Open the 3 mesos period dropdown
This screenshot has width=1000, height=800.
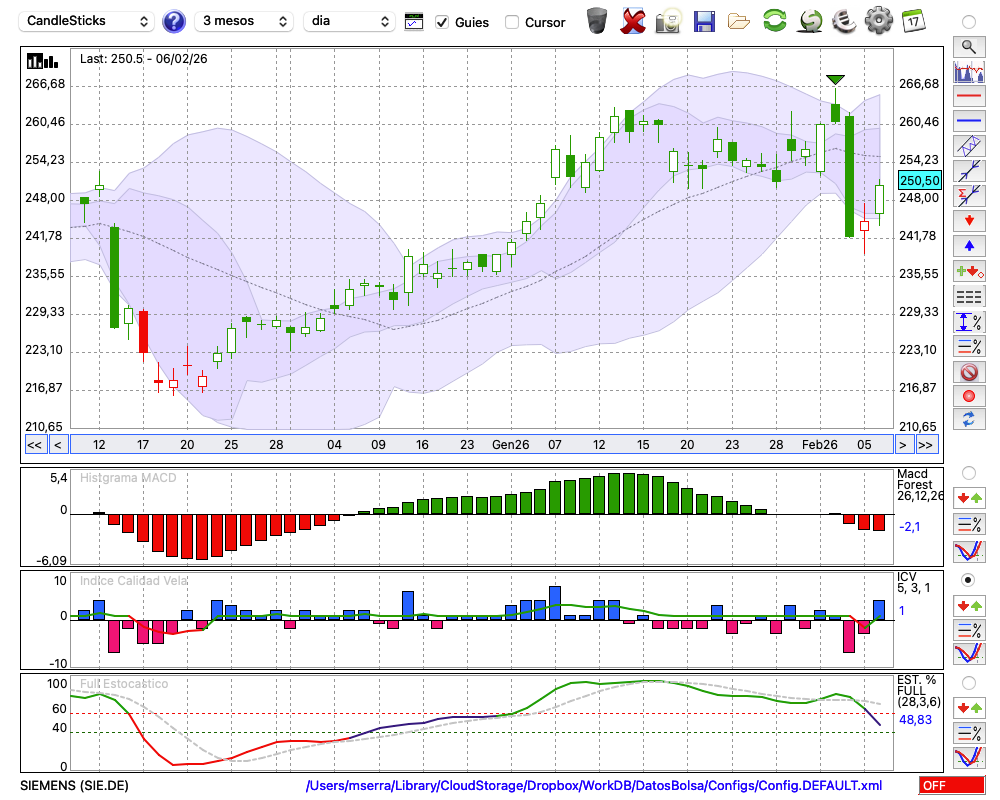coord(244,21)
